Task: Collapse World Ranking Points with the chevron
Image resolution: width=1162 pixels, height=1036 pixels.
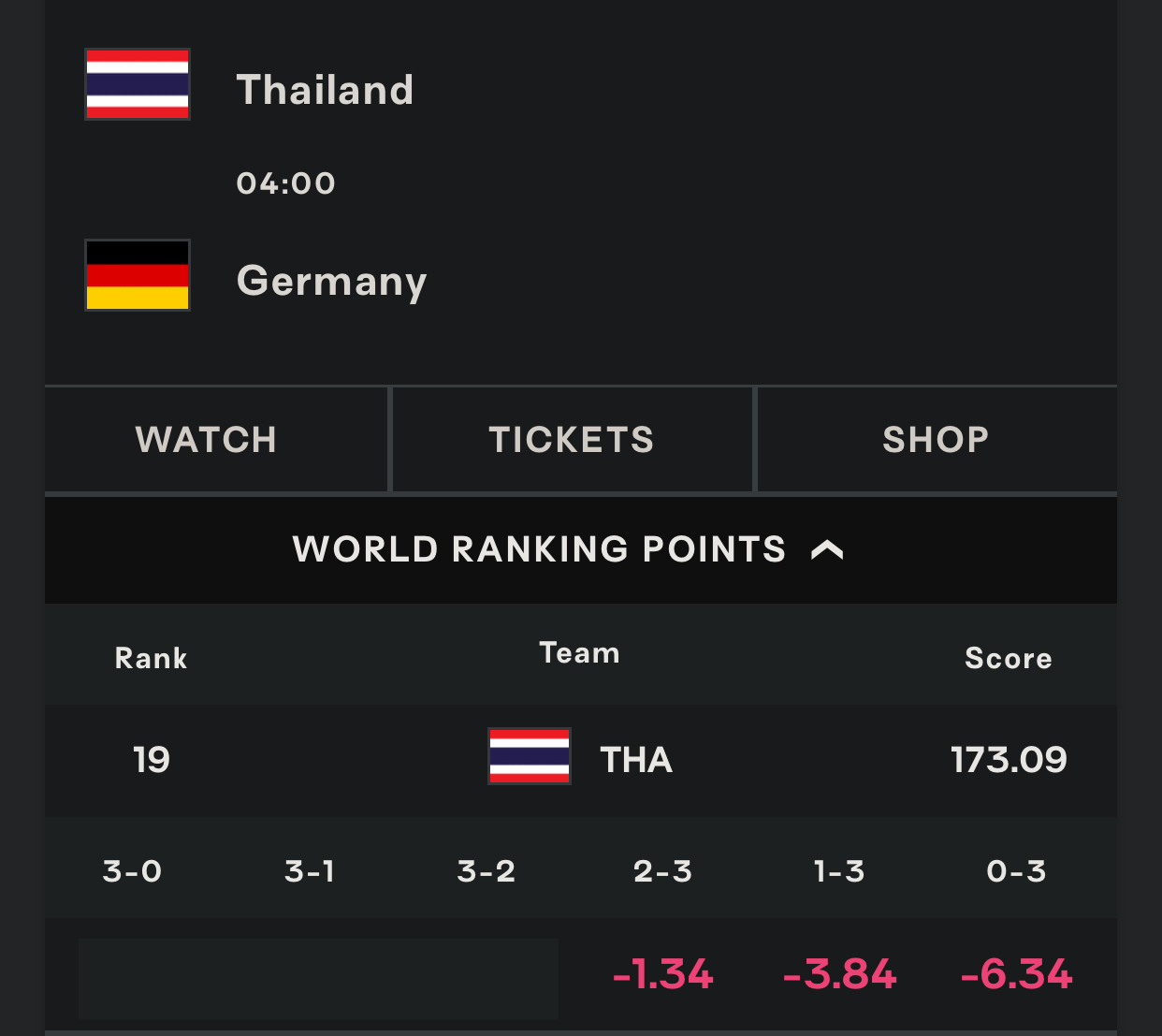Action: 827,549
